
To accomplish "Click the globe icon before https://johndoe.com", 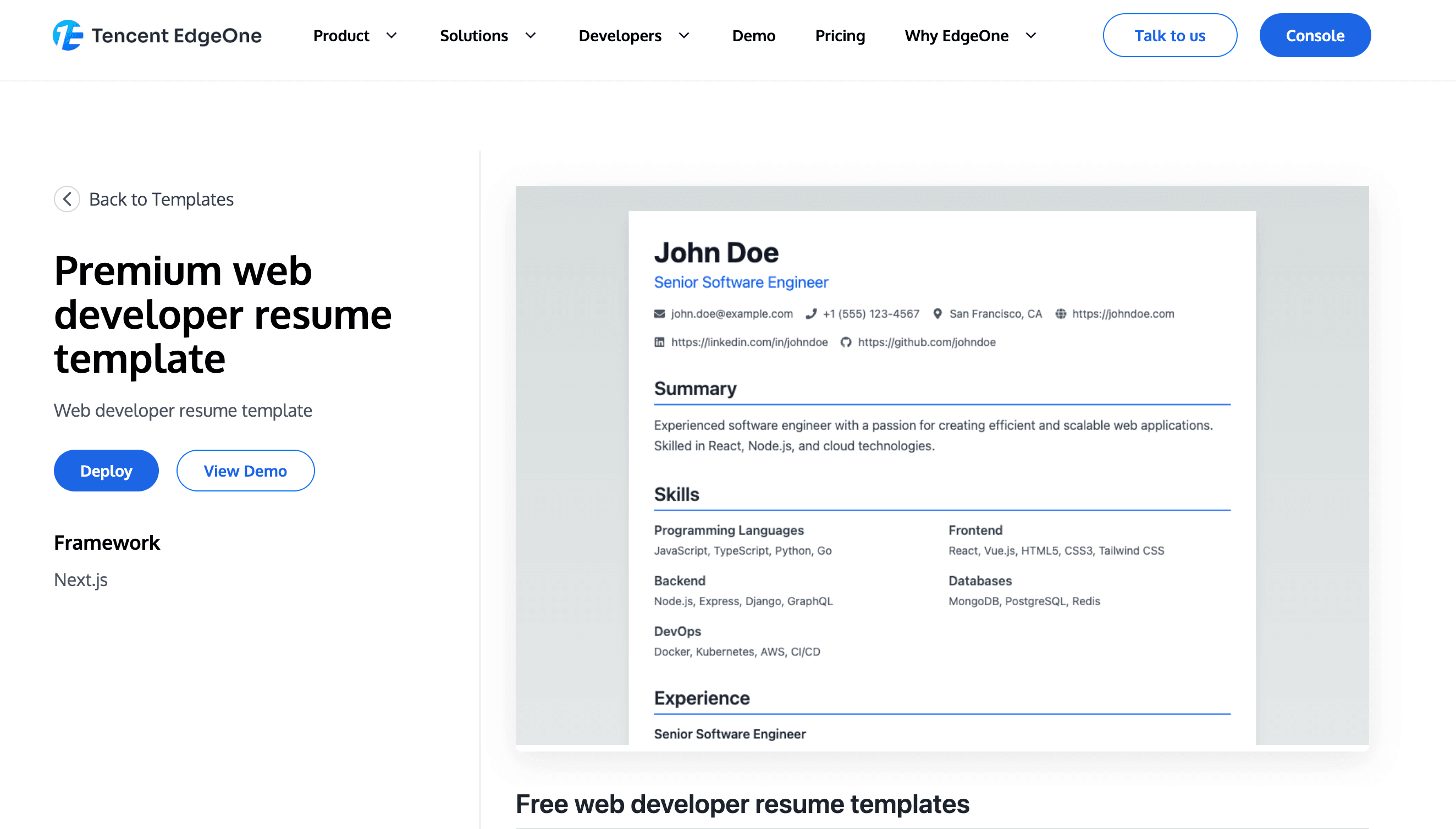I will (1060, 314).
